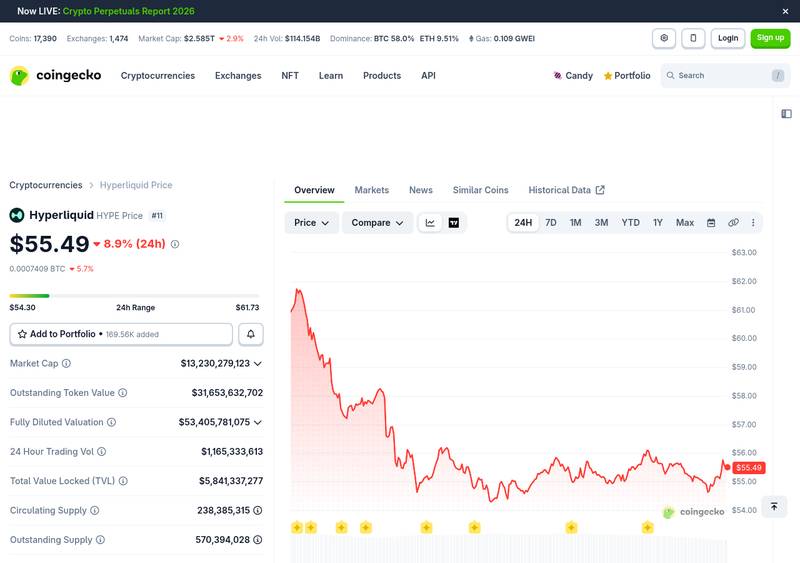Click Outstanding Token Value info icon
The image size is (800, 563).
point(122,393)
